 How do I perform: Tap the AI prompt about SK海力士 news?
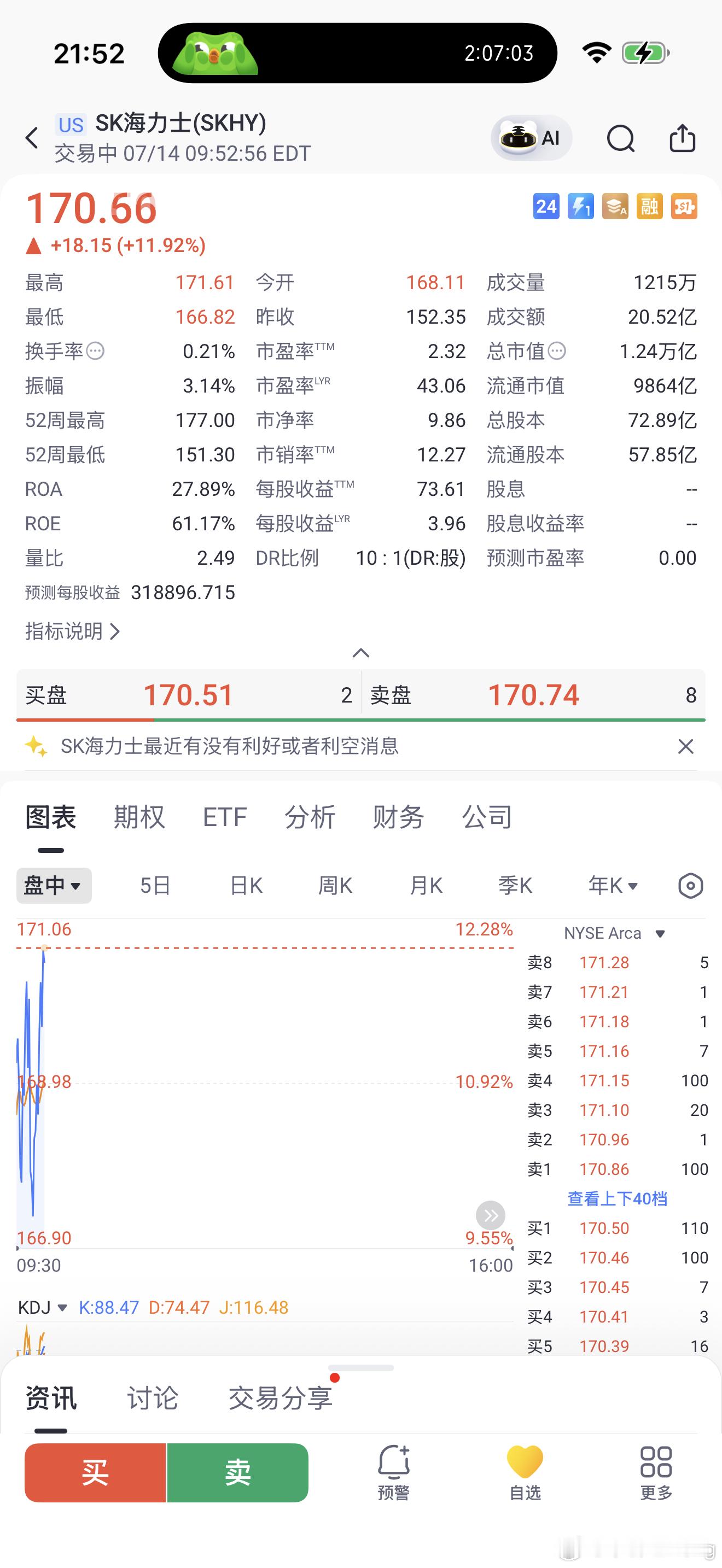point(230,746)
